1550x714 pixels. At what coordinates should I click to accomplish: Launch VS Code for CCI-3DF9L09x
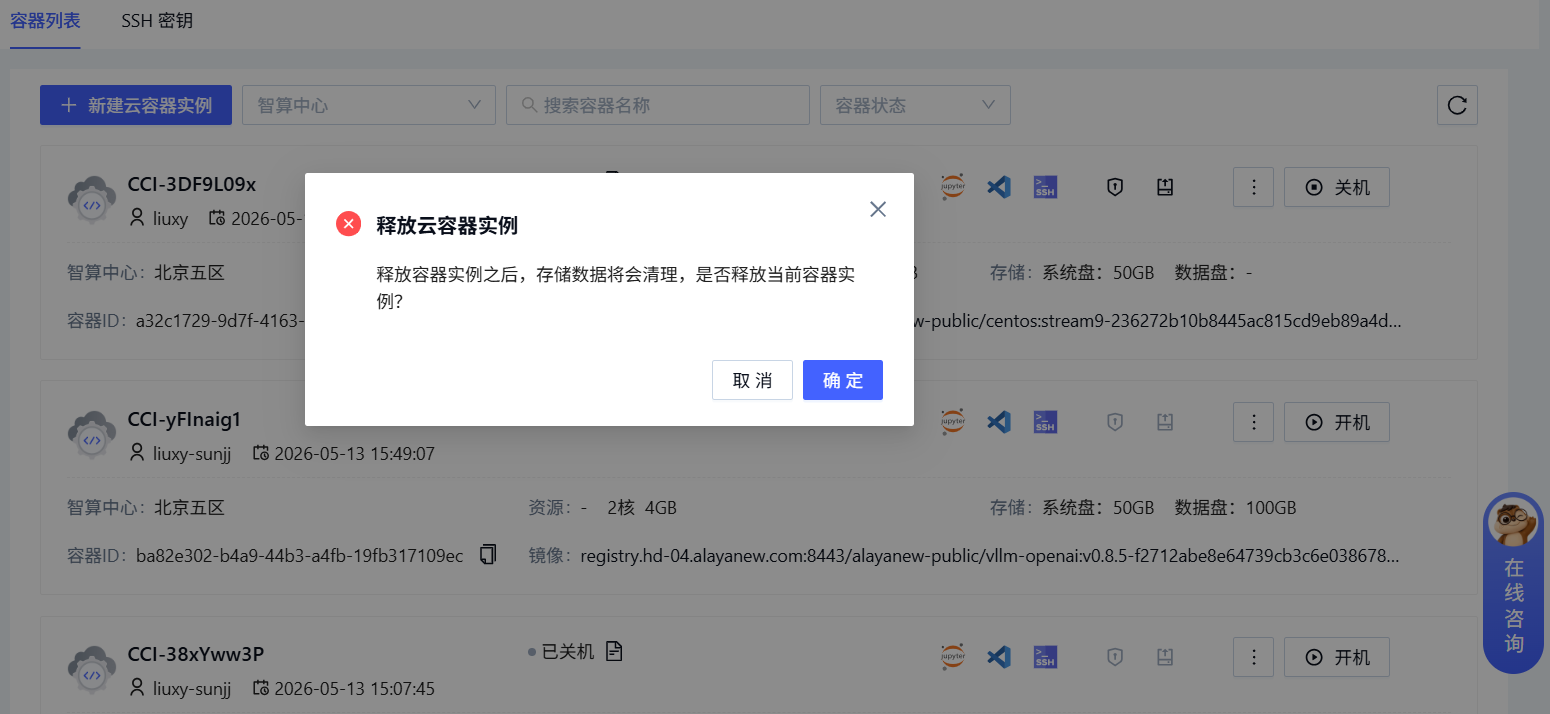point(999,187)
